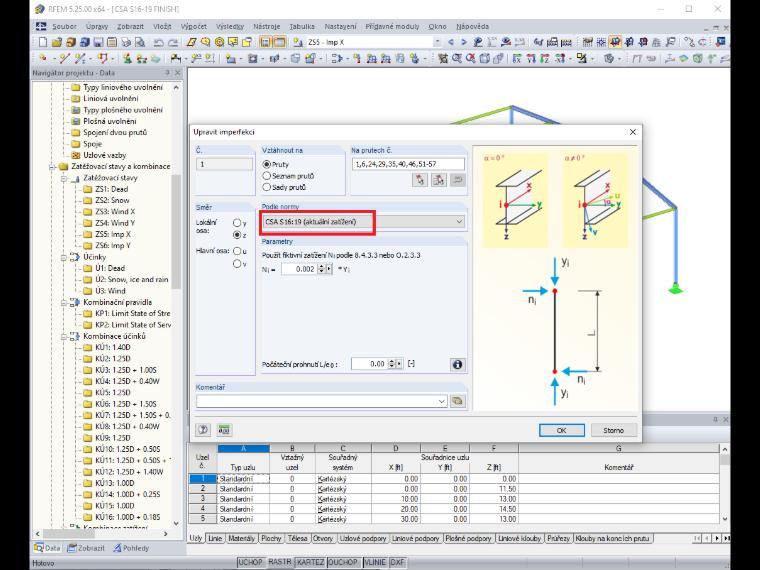Click the help question-mark icon in dialog
This screenshot has height=570, width=760.
(x=203, y=429)
